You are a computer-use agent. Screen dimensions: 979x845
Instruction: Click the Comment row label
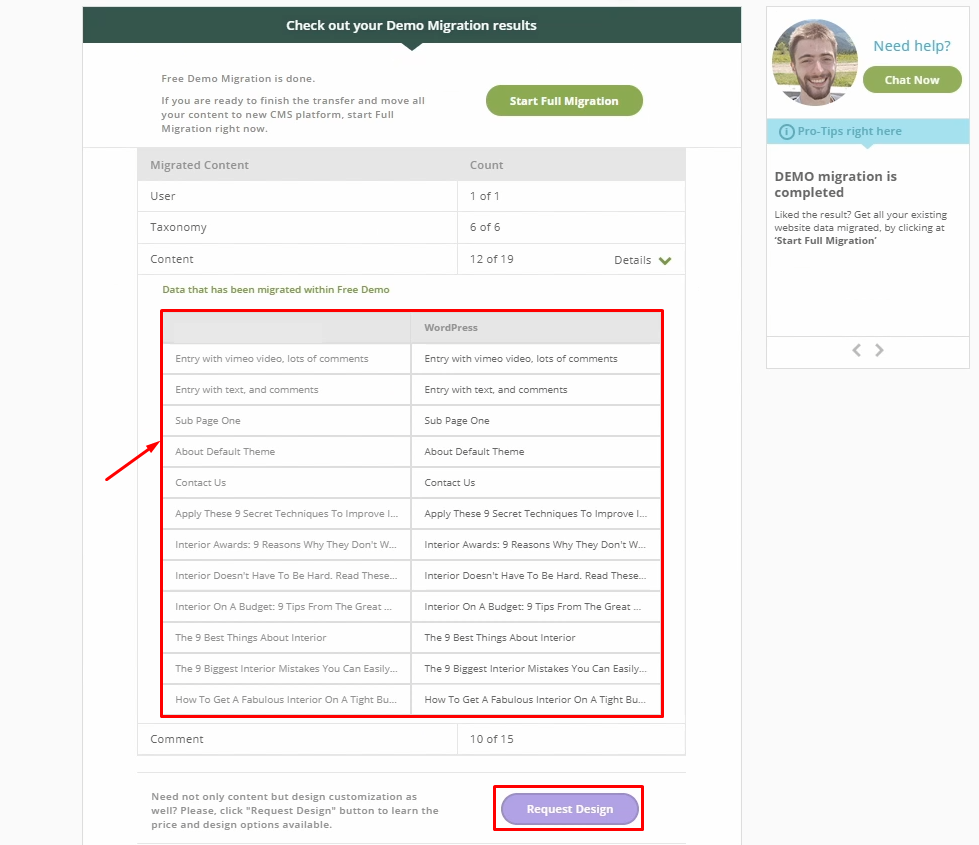coord(177,739)
